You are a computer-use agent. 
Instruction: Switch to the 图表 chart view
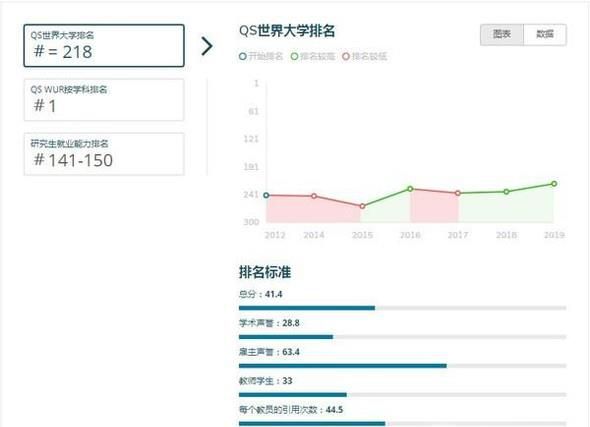click(x=502, y=35)
